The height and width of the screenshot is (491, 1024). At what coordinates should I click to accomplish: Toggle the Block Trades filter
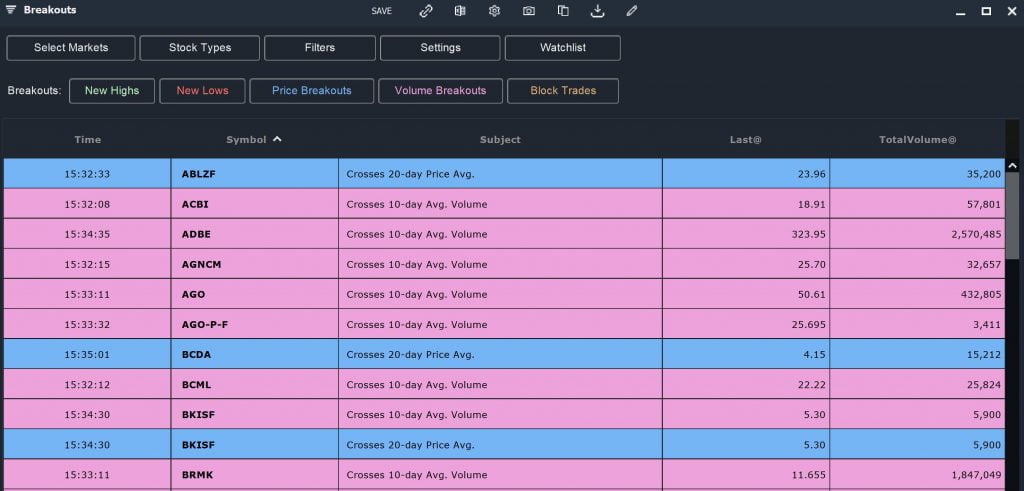(563, 91)
